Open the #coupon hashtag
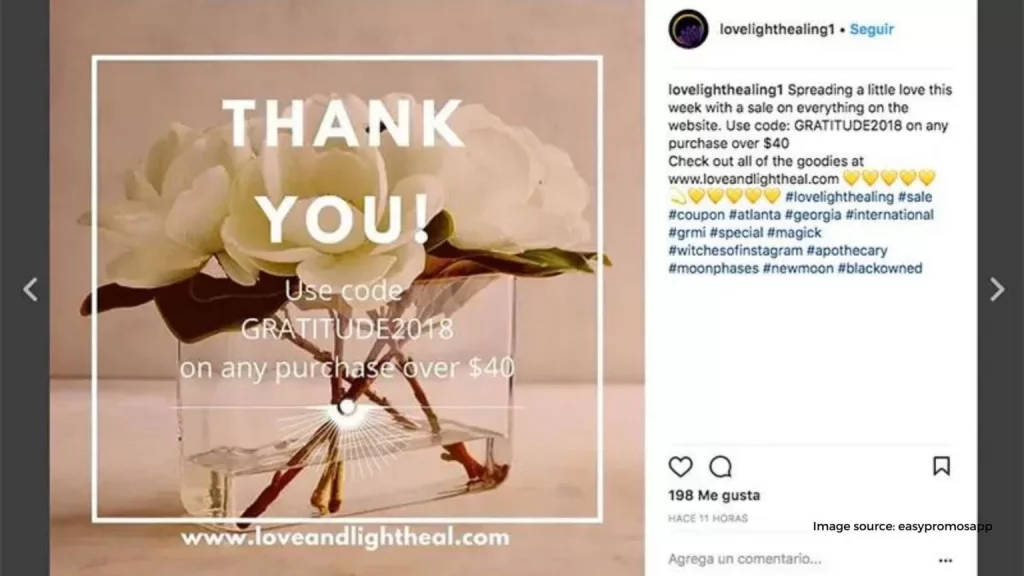 click(696, 215)
